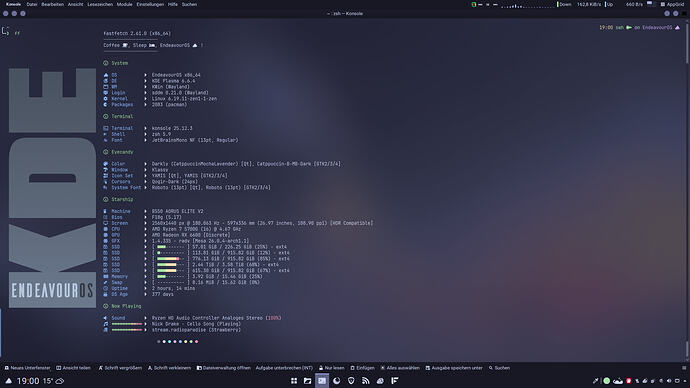Click the 'AMD Radeon RX 6600 [Discrete]' text
This screenshot has width=690, height=388.
pos(191,235)
